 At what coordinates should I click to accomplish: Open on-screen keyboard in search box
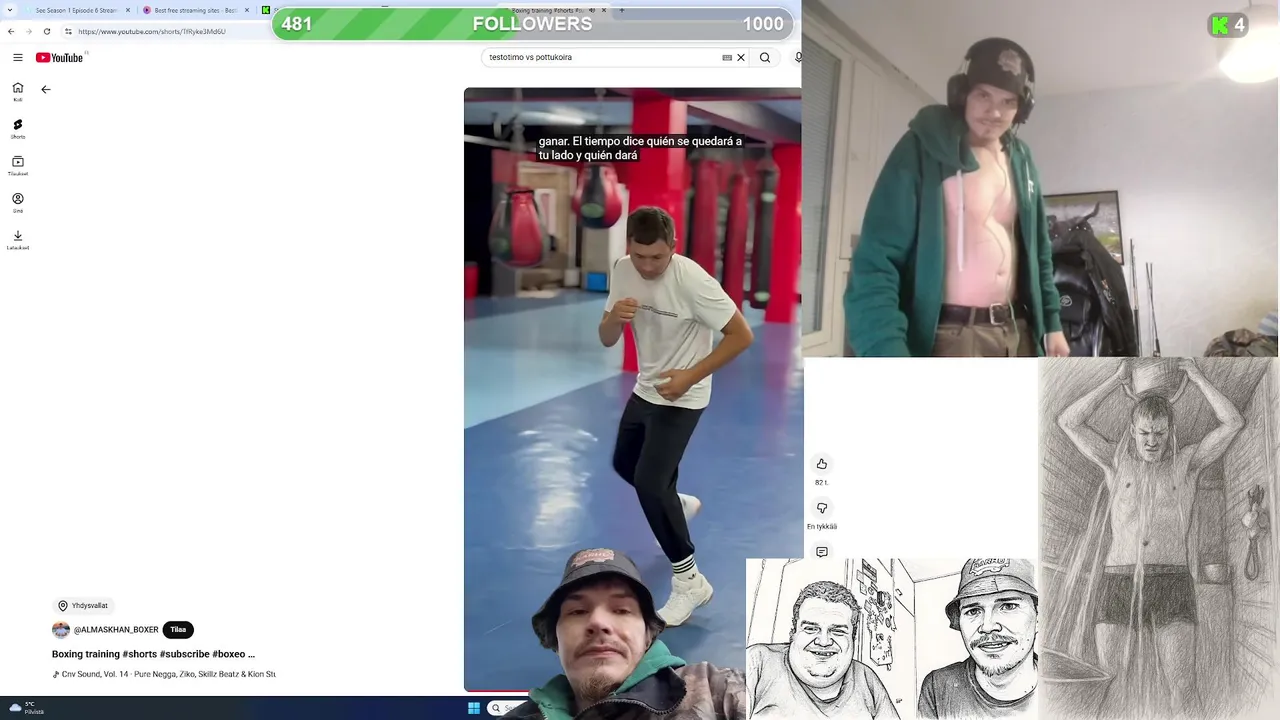(x=727, y=58)
